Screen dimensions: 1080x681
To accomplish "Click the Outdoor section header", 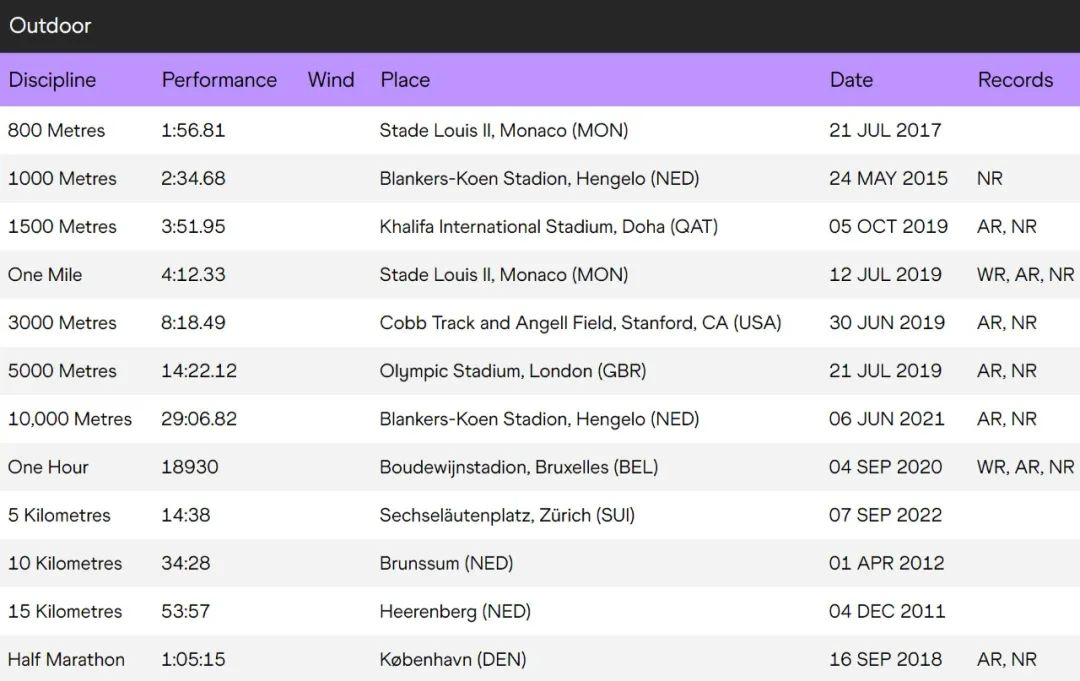I will [50, 26].
